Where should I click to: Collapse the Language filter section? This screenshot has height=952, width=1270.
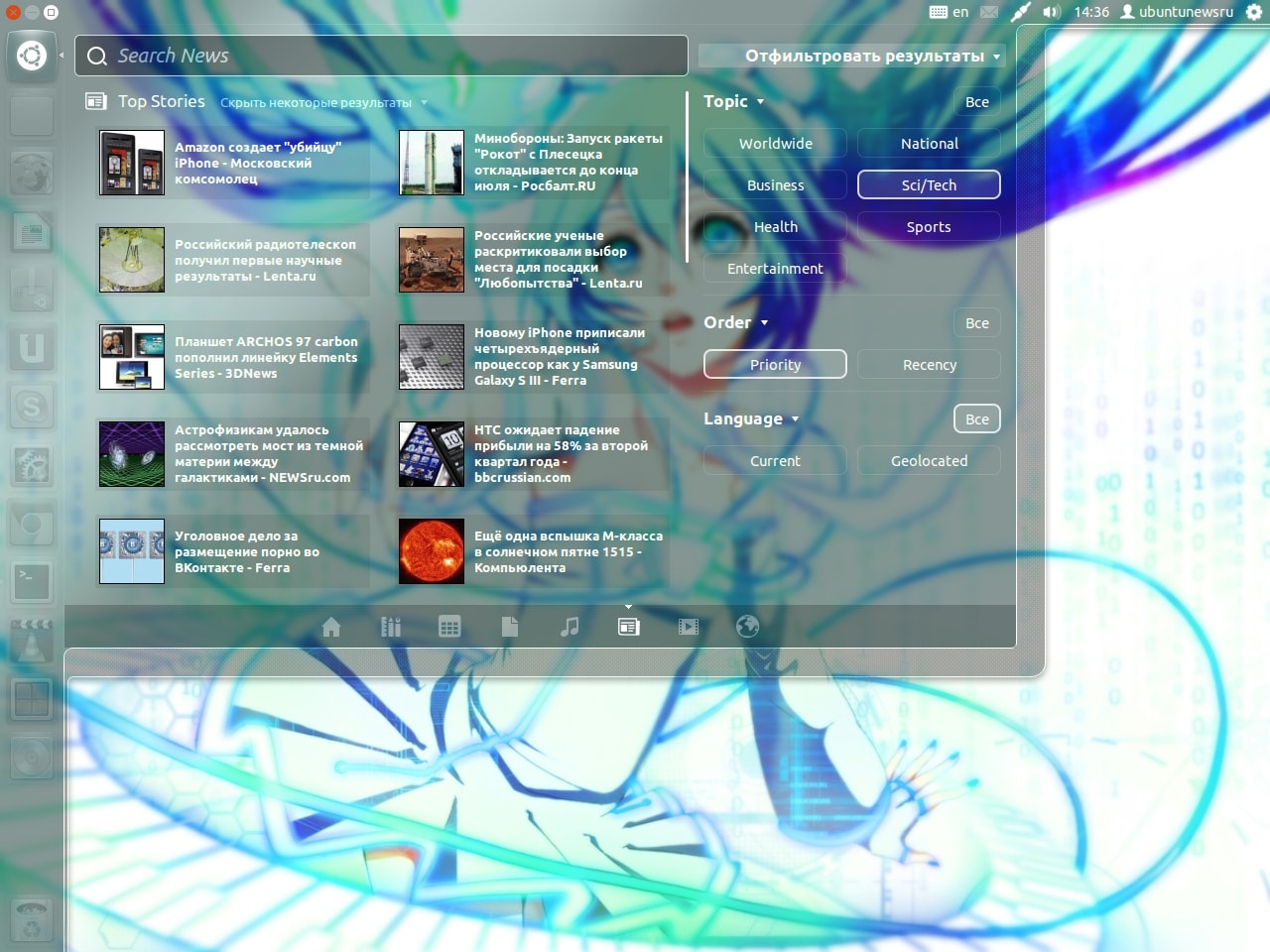[x=751, y=418]
